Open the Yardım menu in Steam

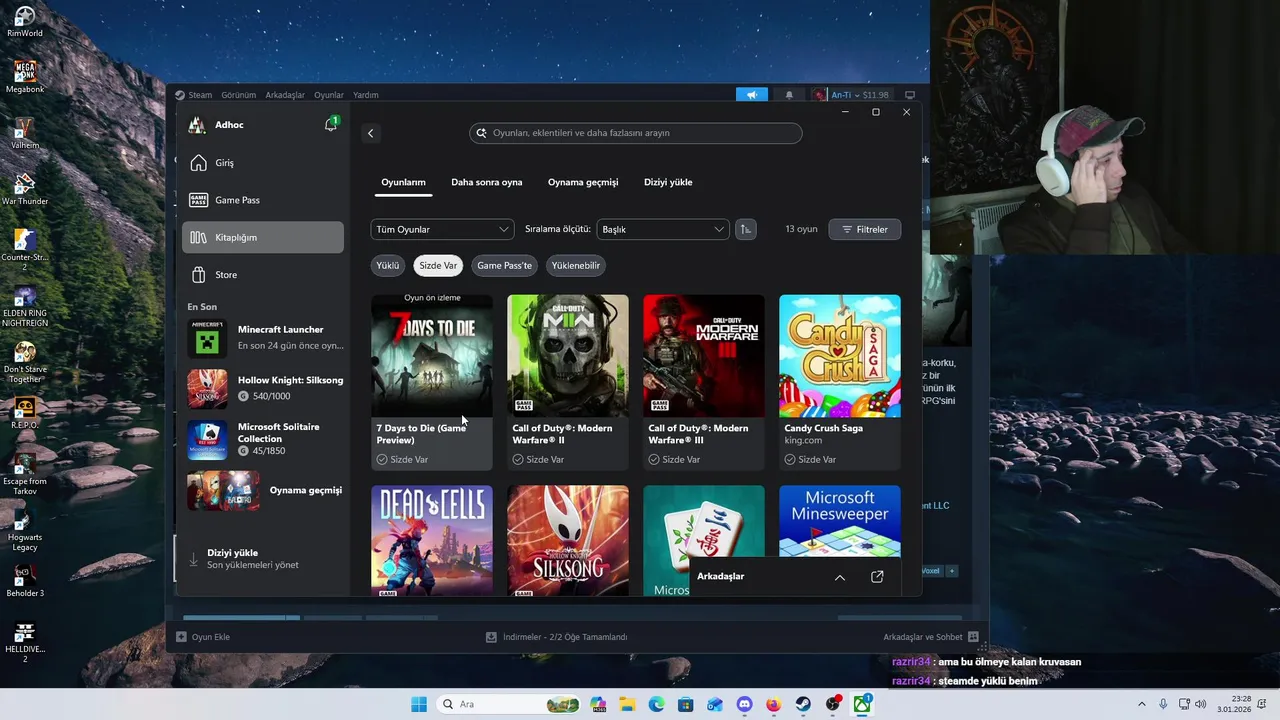pyautogui.click(x=366, y=95)
